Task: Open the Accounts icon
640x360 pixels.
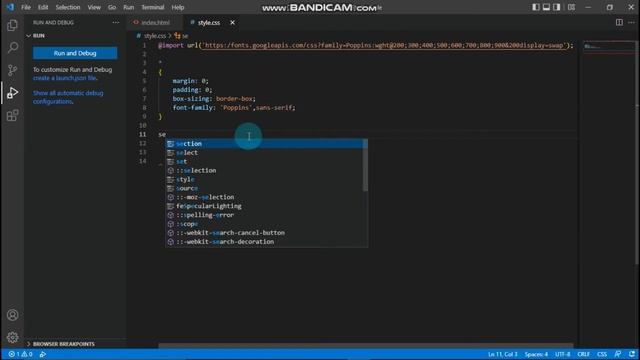Action: 12,315
